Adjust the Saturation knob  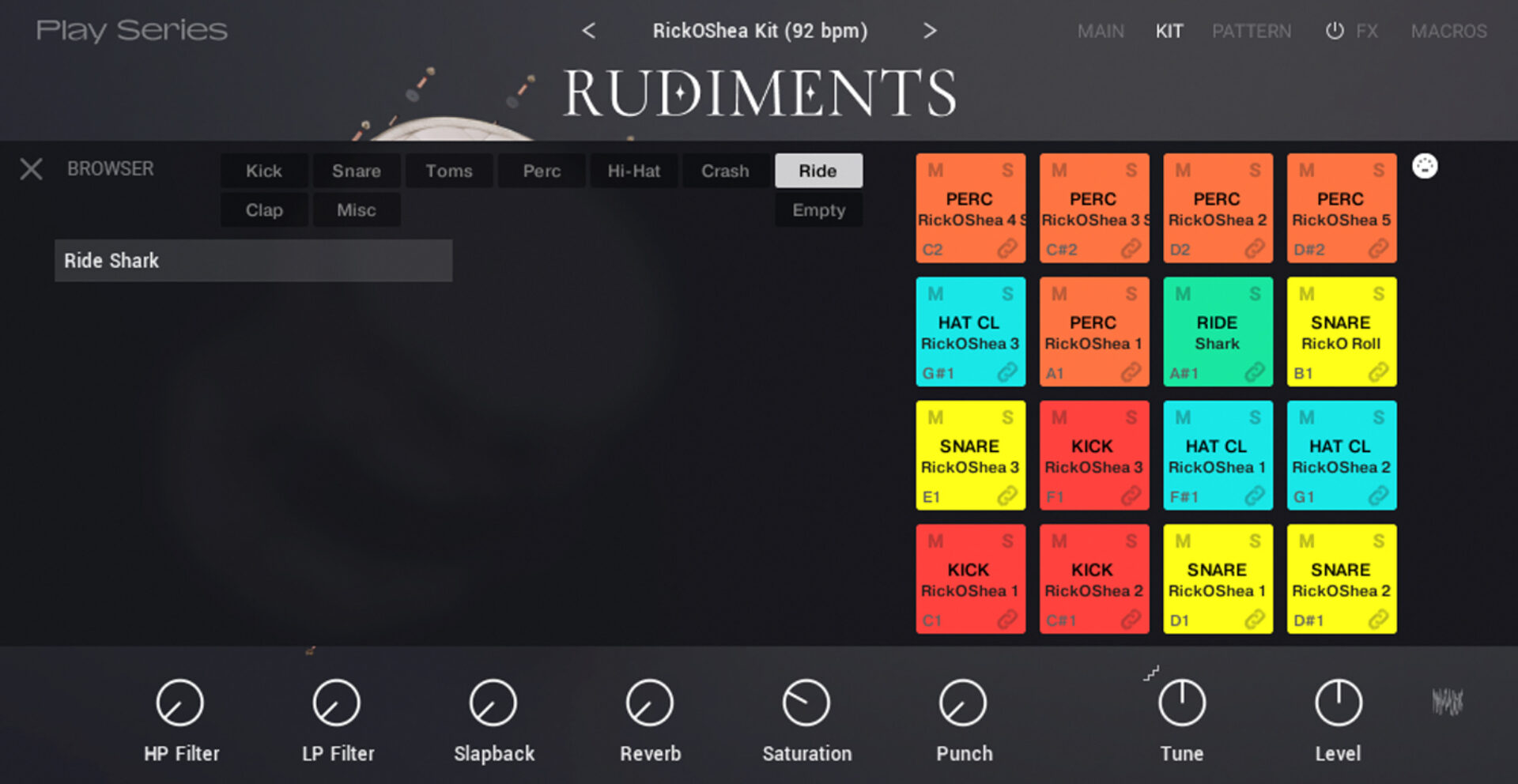coord(806,702)
